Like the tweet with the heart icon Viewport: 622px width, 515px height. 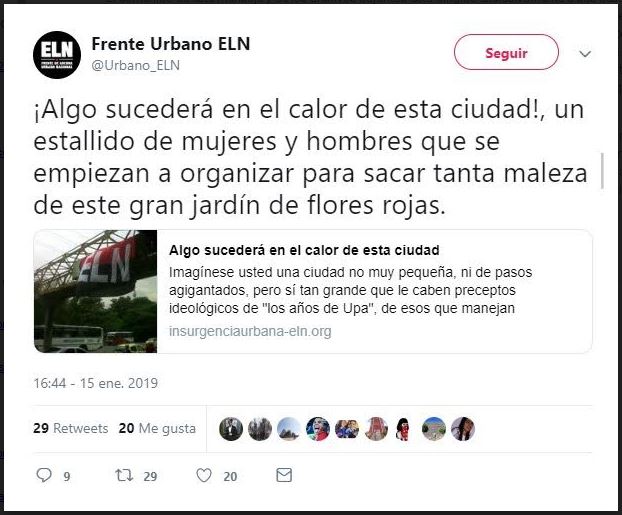click(x=204, y=475)
